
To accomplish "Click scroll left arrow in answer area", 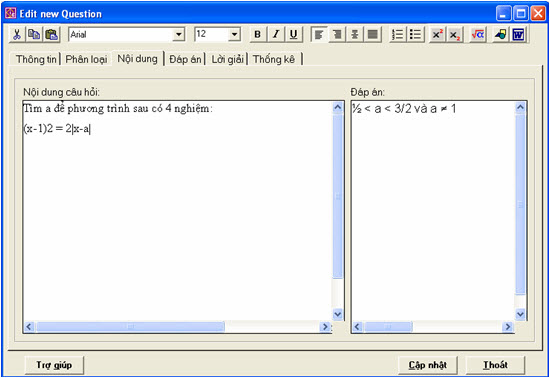I will pos(357,327).
